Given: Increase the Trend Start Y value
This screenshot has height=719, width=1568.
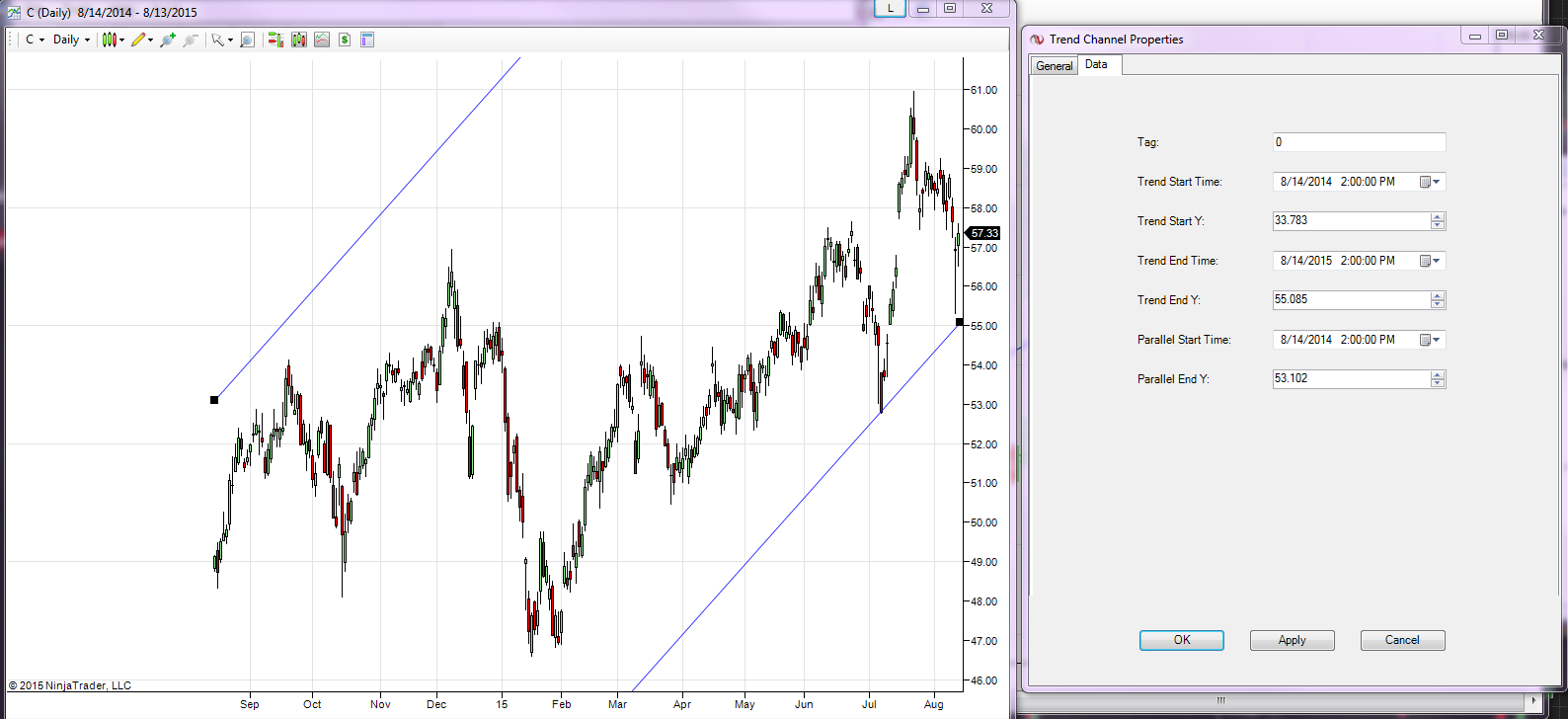Looking at the screenshot, I should click(1438, 217).
